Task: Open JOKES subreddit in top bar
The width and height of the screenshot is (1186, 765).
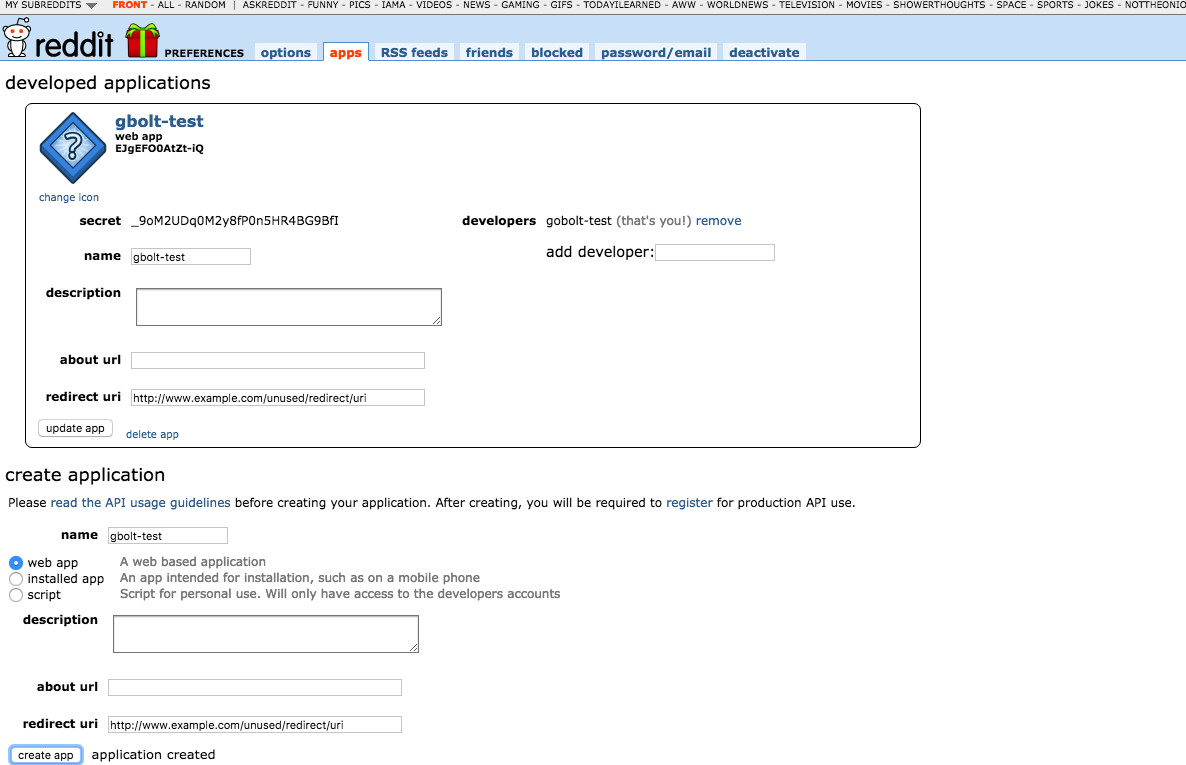Action: pyautogui.click(x=1099, y=5)
